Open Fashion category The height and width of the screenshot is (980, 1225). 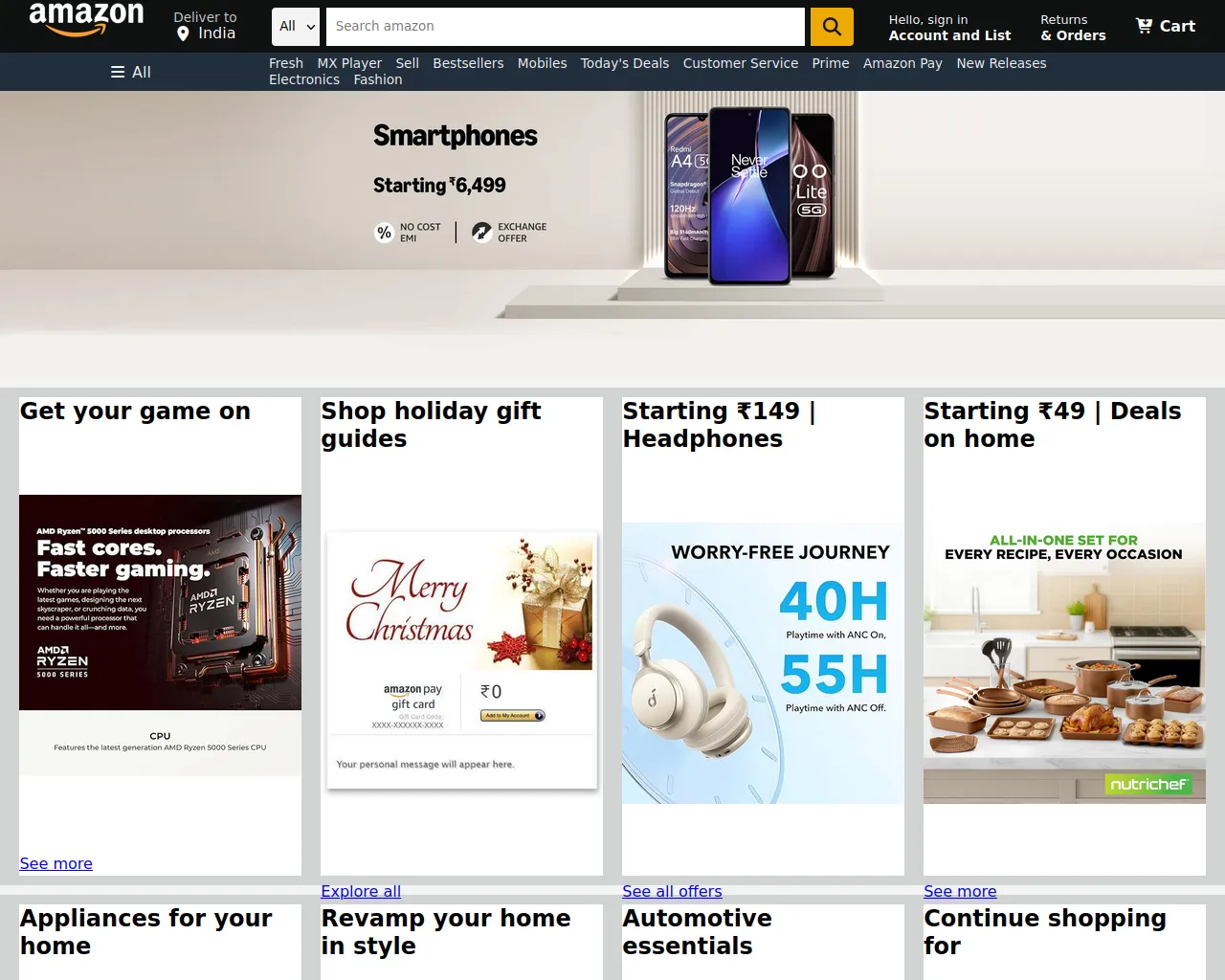[378, 79]
